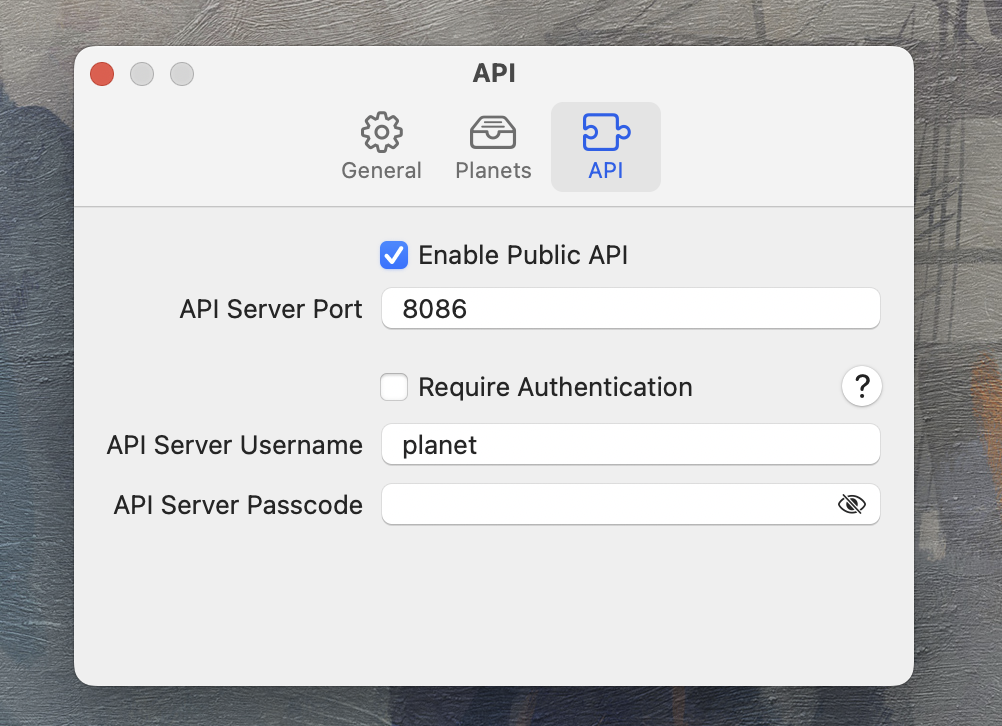Disable the Enable Public API checkbox

394,255
